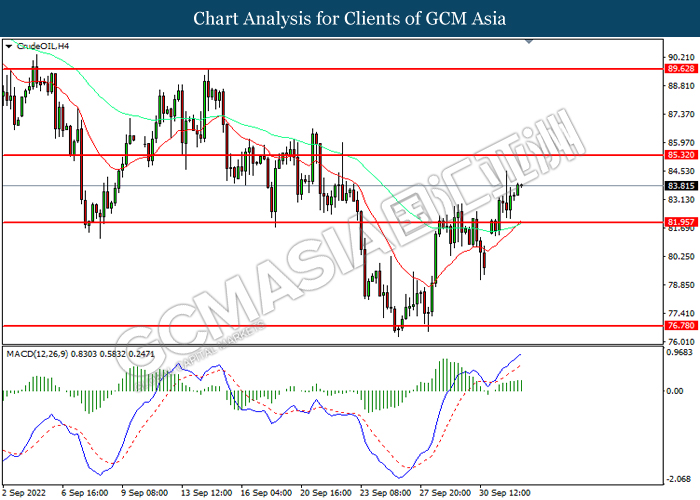Click the 16 Sep 04:00 time label

click(x=266, y=493)
